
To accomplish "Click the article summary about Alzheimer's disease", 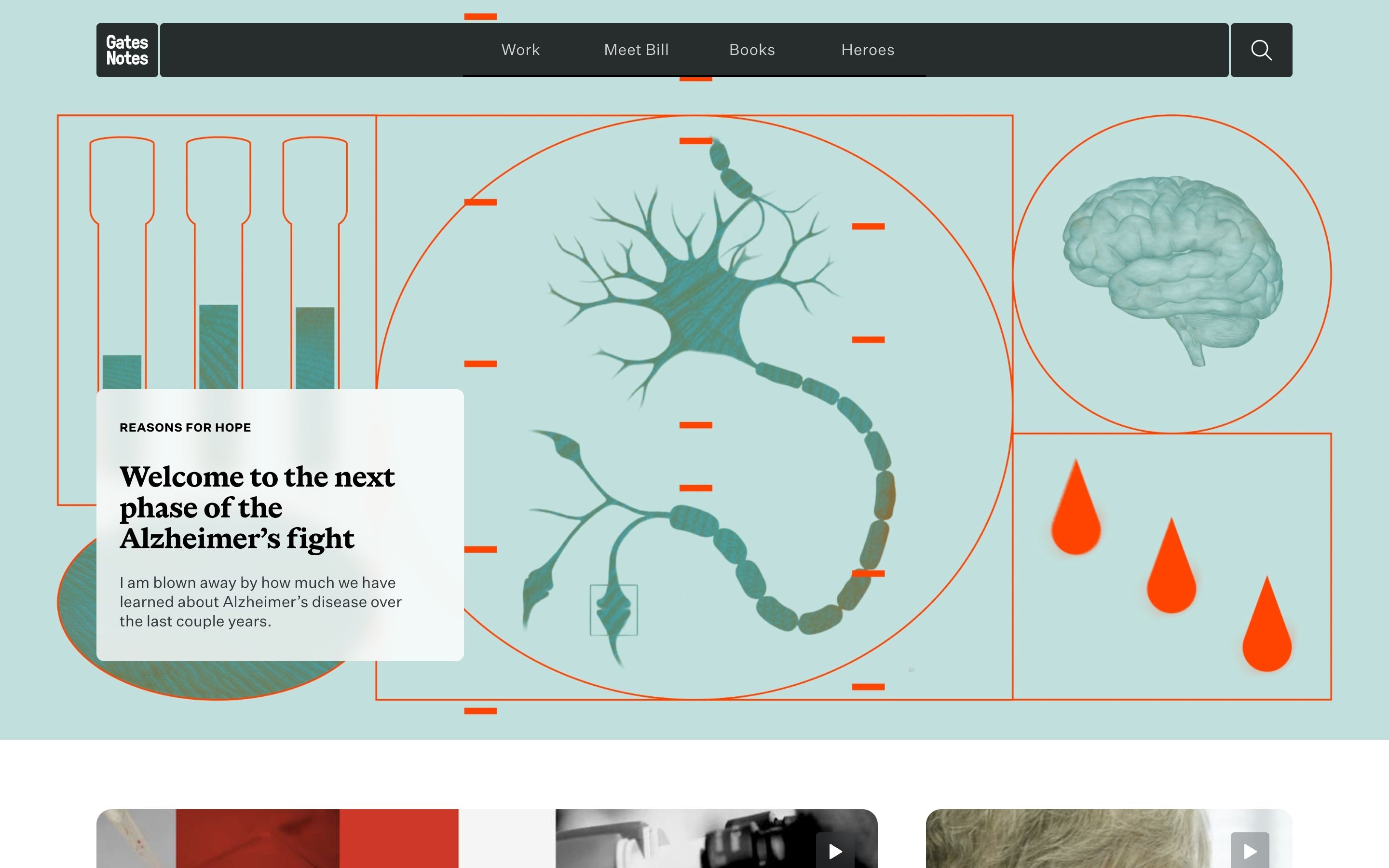I will click(260, 602).
